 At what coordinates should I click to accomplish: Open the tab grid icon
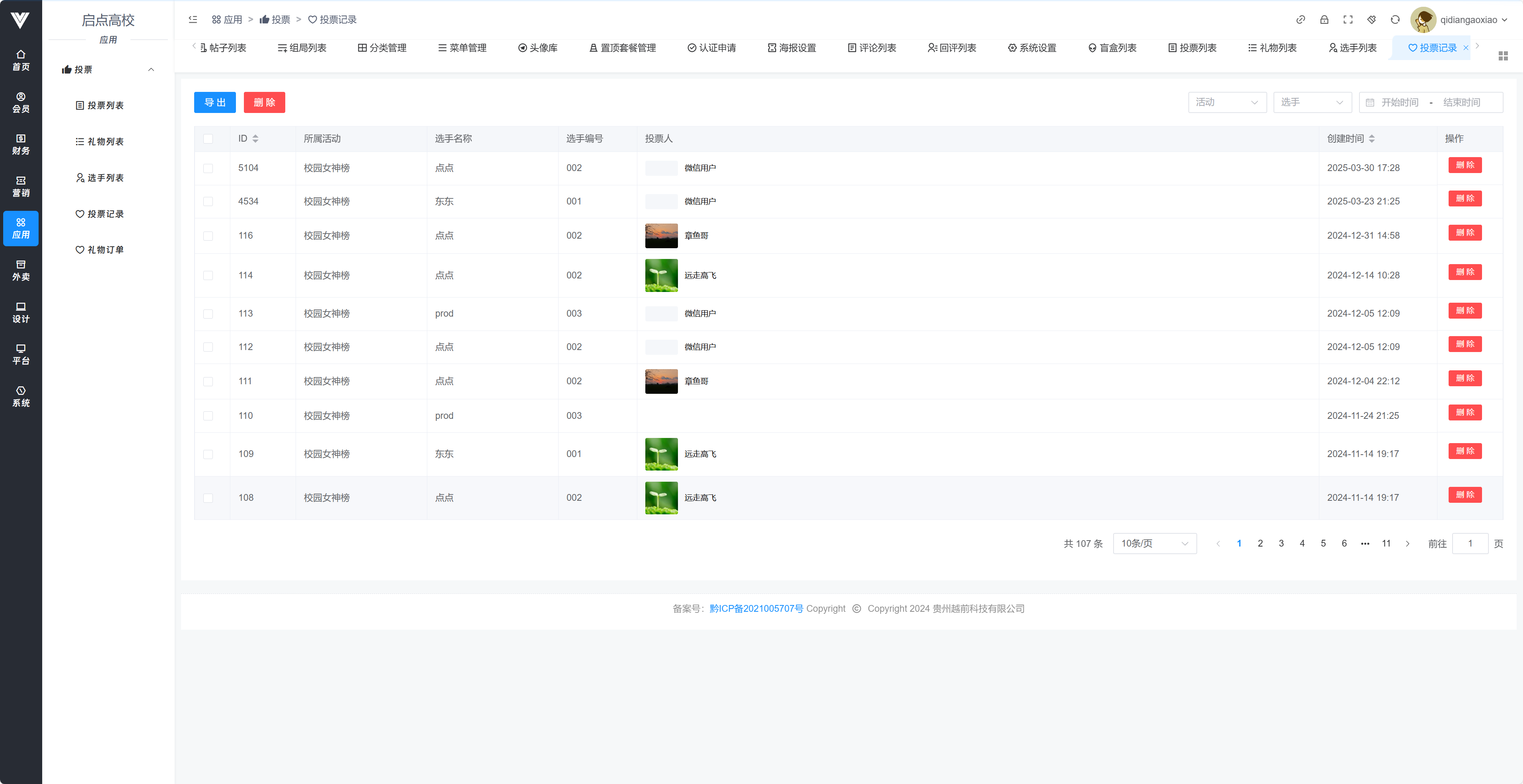pos(1503,56)
